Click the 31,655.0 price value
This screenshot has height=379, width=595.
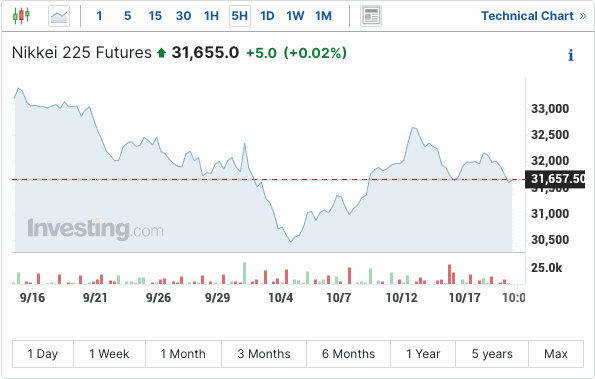pyautogui.click(x=205, y=53)
